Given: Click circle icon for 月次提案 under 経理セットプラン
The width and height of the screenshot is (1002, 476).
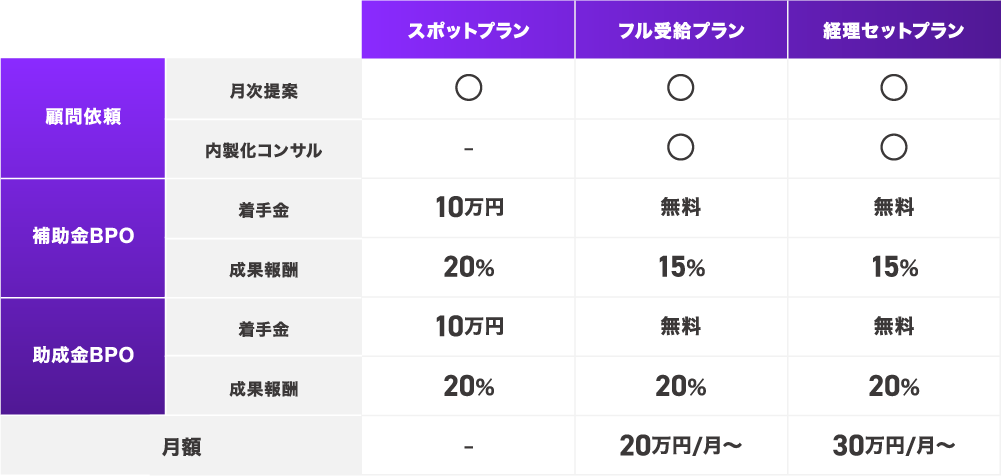Looking at the screenshot, I should (x=893, y=88).
